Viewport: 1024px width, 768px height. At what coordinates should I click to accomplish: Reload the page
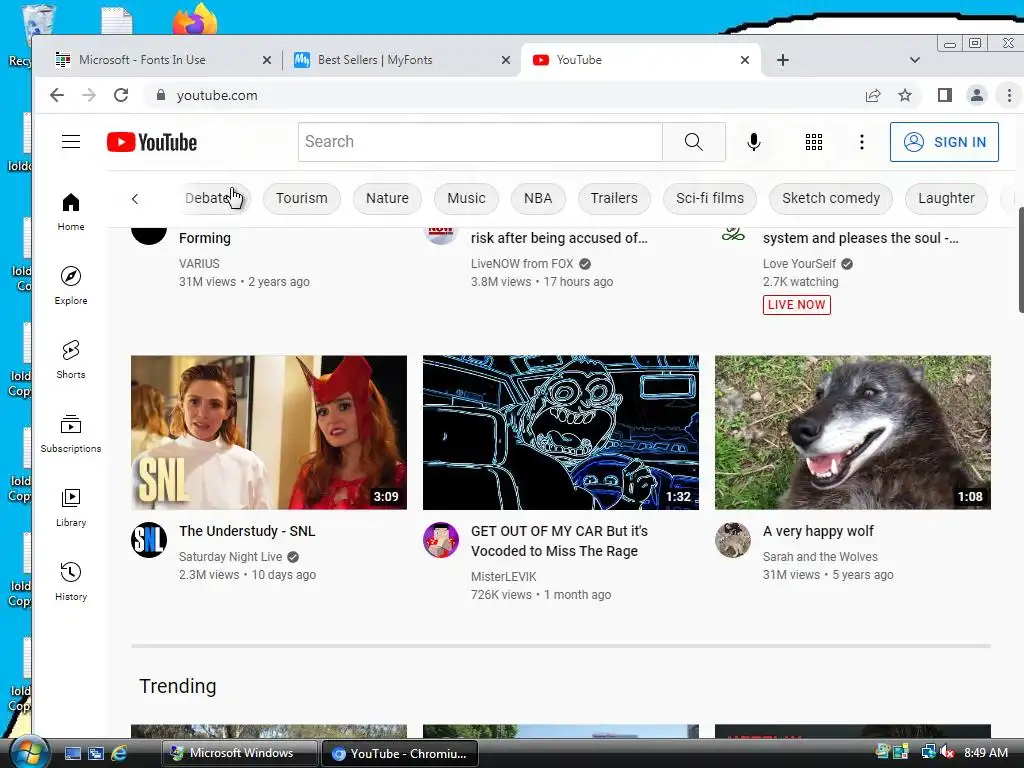(121, 95)
